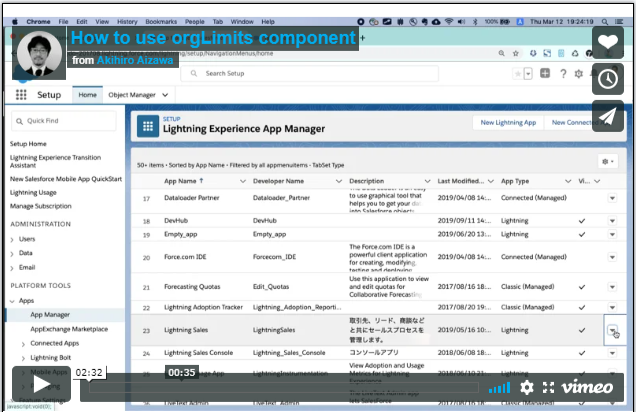The image size is (636, 412).
Task: Open Last Modified column menu chevron
Action: pyautogui.click(x=491, y=181)
